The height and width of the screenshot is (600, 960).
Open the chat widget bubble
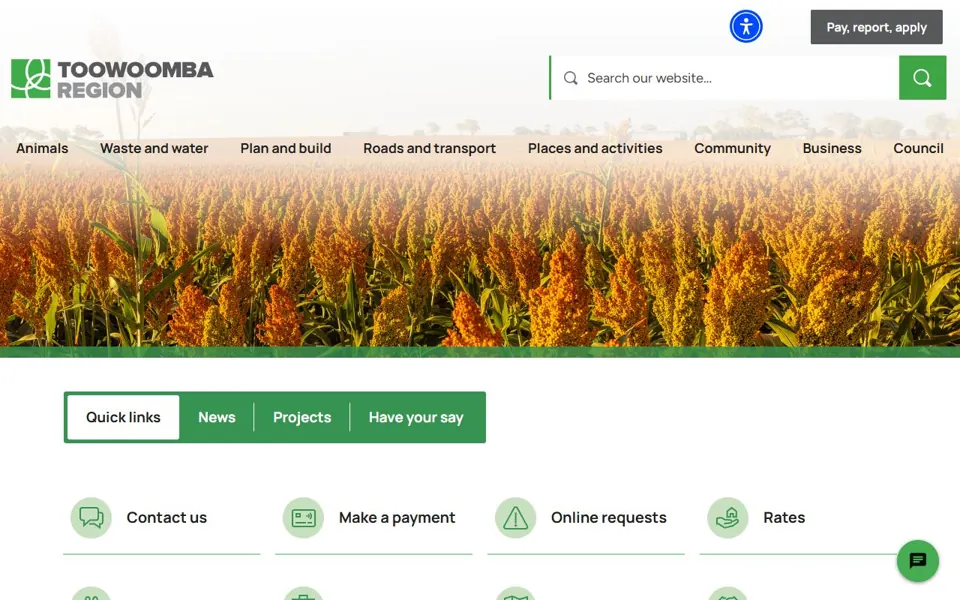coord(917,560)
